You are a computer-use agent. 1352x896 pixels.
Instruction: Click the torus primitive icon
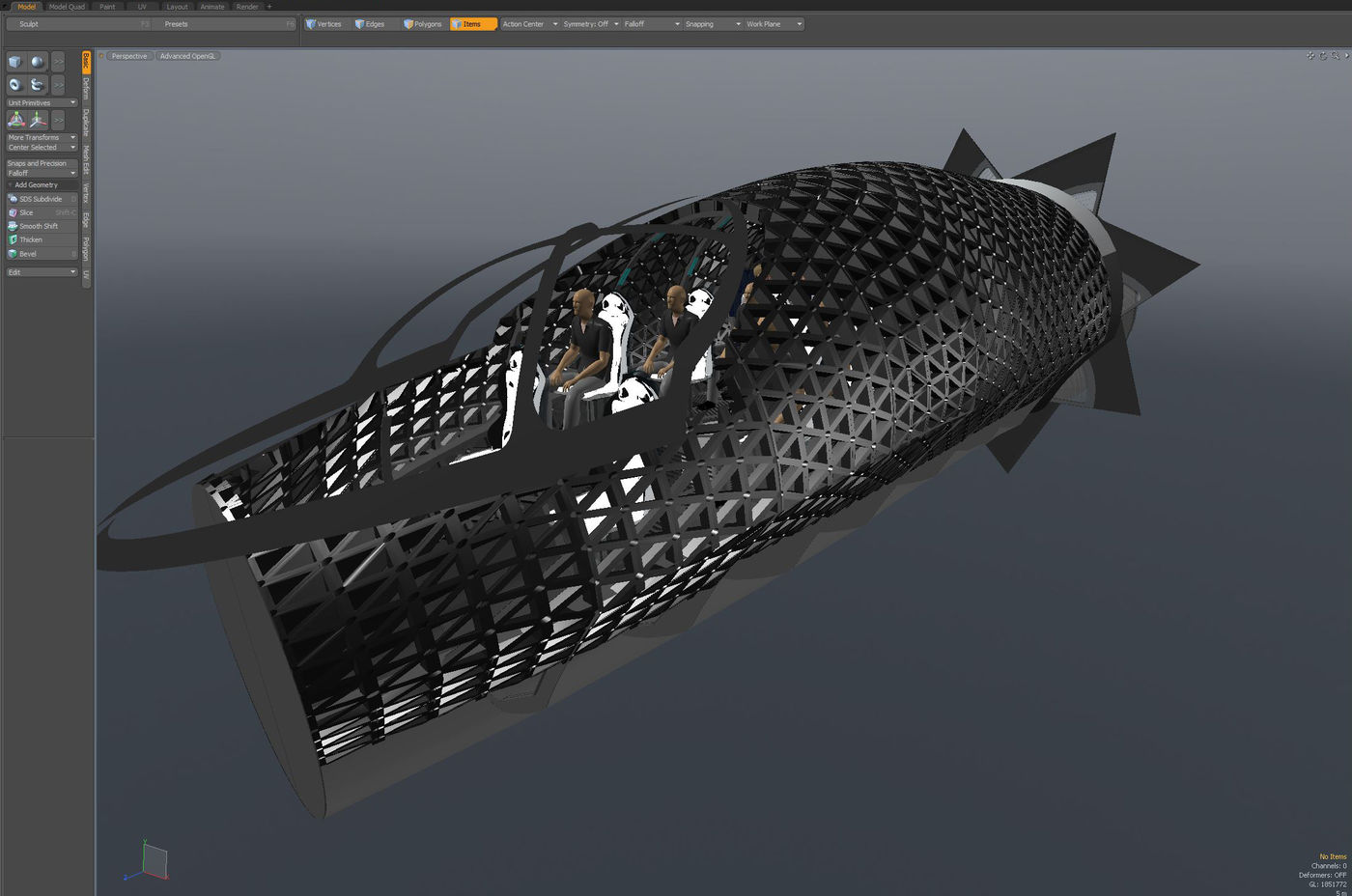click(15, 85)
